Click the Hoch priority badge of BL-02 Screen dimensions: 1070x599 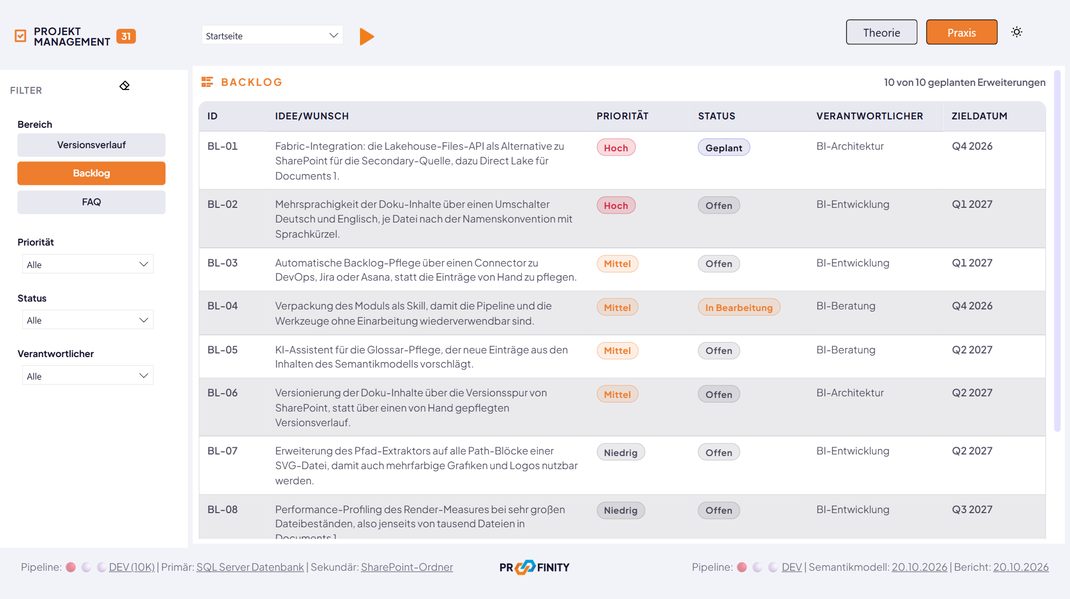616,205
